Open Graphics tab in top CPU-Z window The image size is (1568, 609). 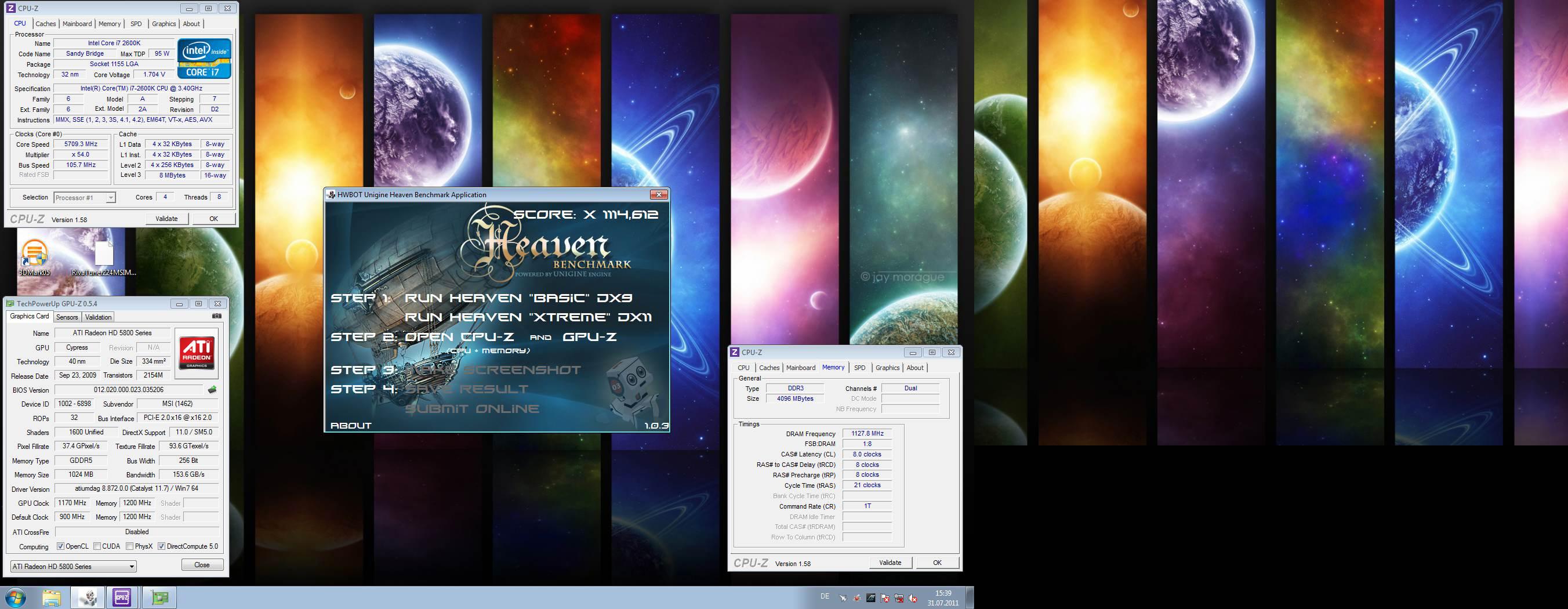[x=164, y=24]
